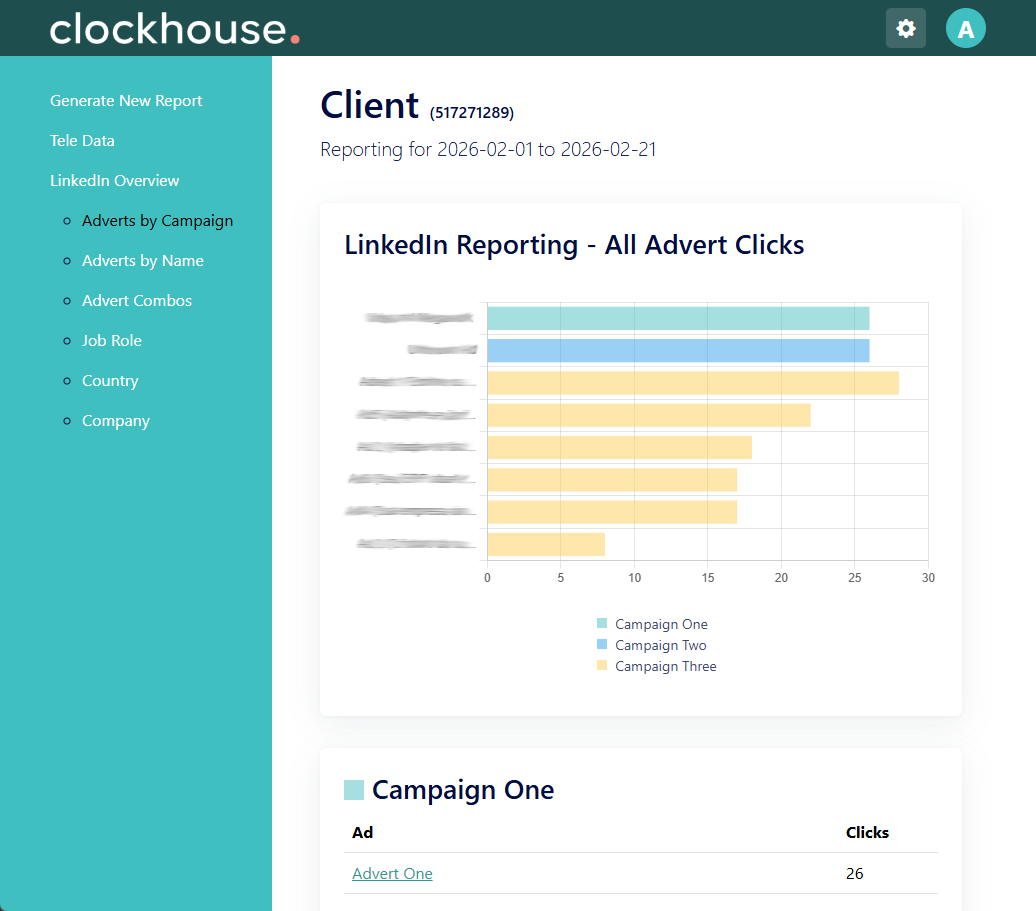The height and width of the screenshot is (911, 1036).
Task: Select Adverts by Name
Action: coord(143,261)
